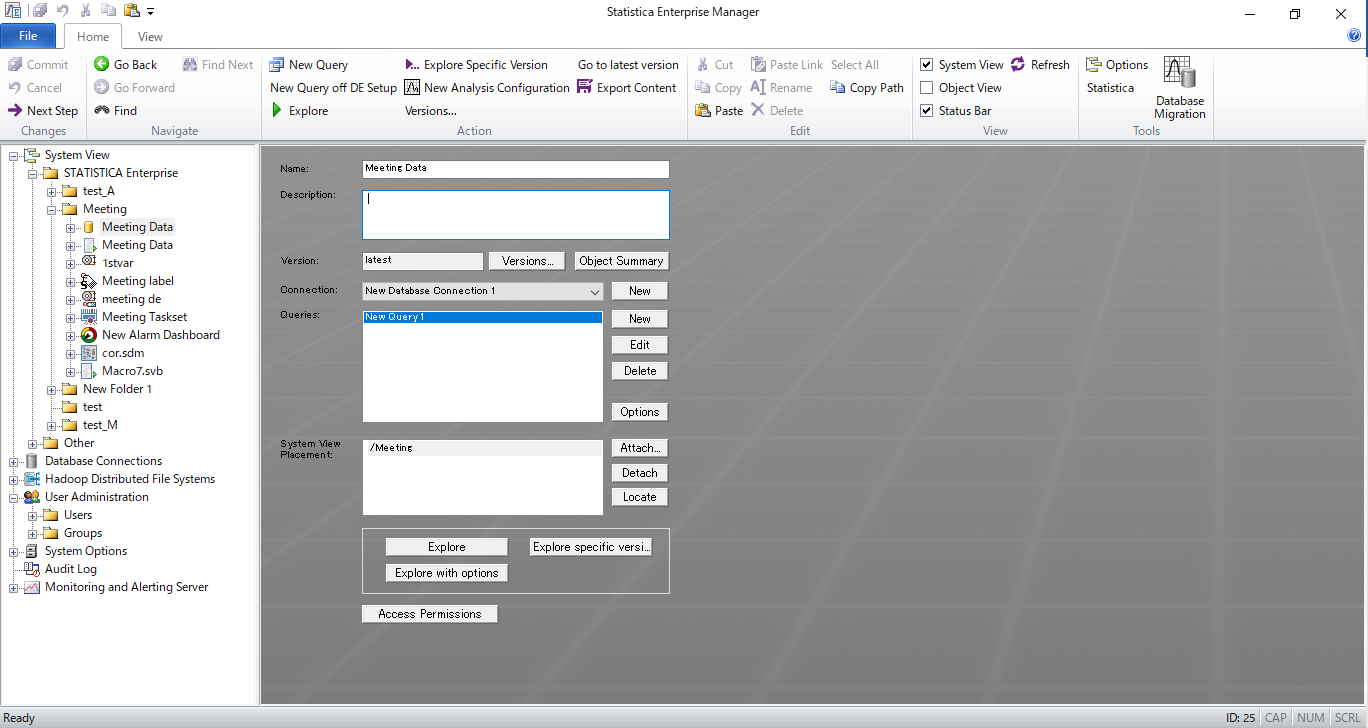
Task: Expand the Other folder
Action: (x=33, y=443)
